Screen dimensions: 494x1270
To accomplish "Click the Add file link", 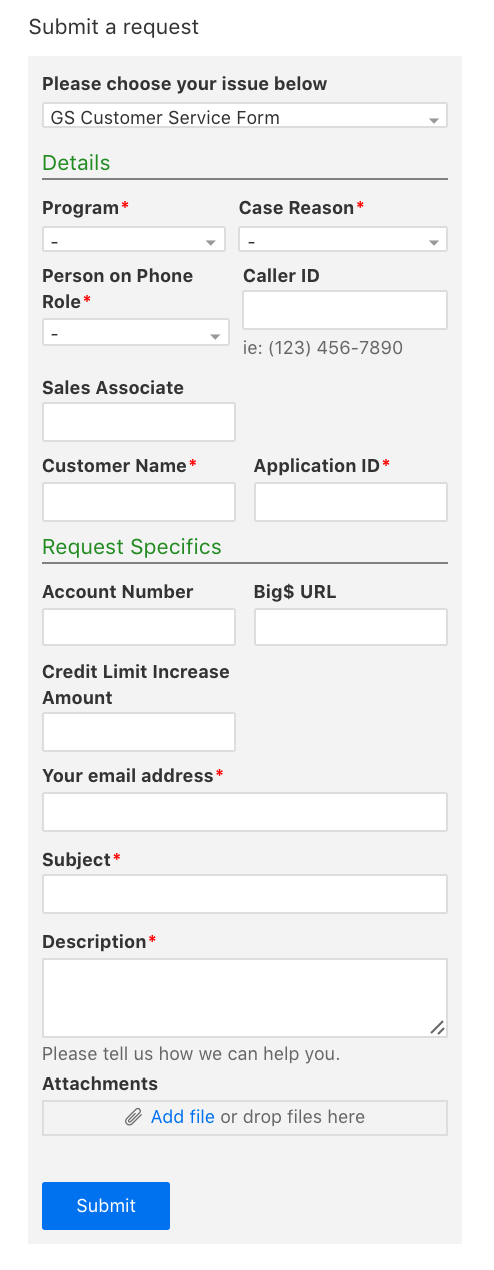I will (x=183, y=1117).
